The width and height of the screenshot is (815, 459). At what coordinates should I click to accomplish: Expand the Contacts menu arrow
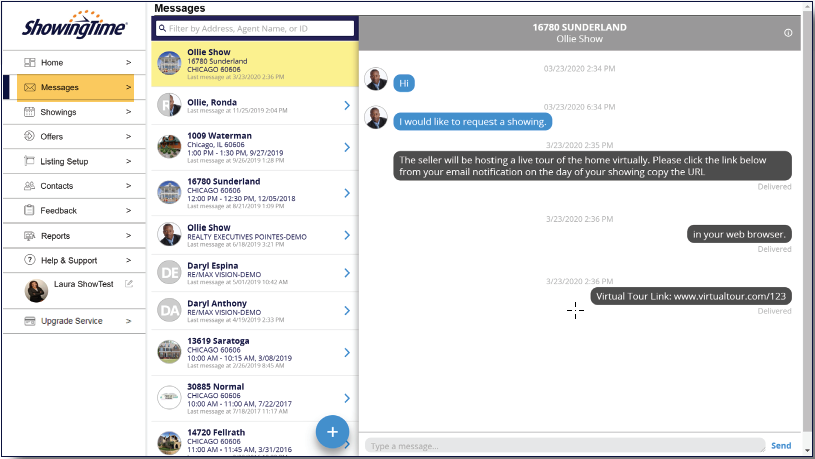(128, 186)
